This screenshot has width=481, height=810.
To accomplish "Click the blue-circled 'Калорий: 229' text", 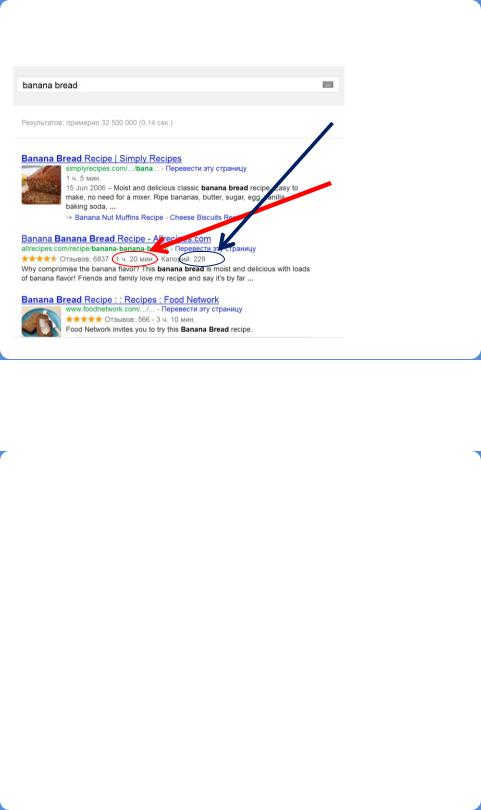I will coord(183,259).
